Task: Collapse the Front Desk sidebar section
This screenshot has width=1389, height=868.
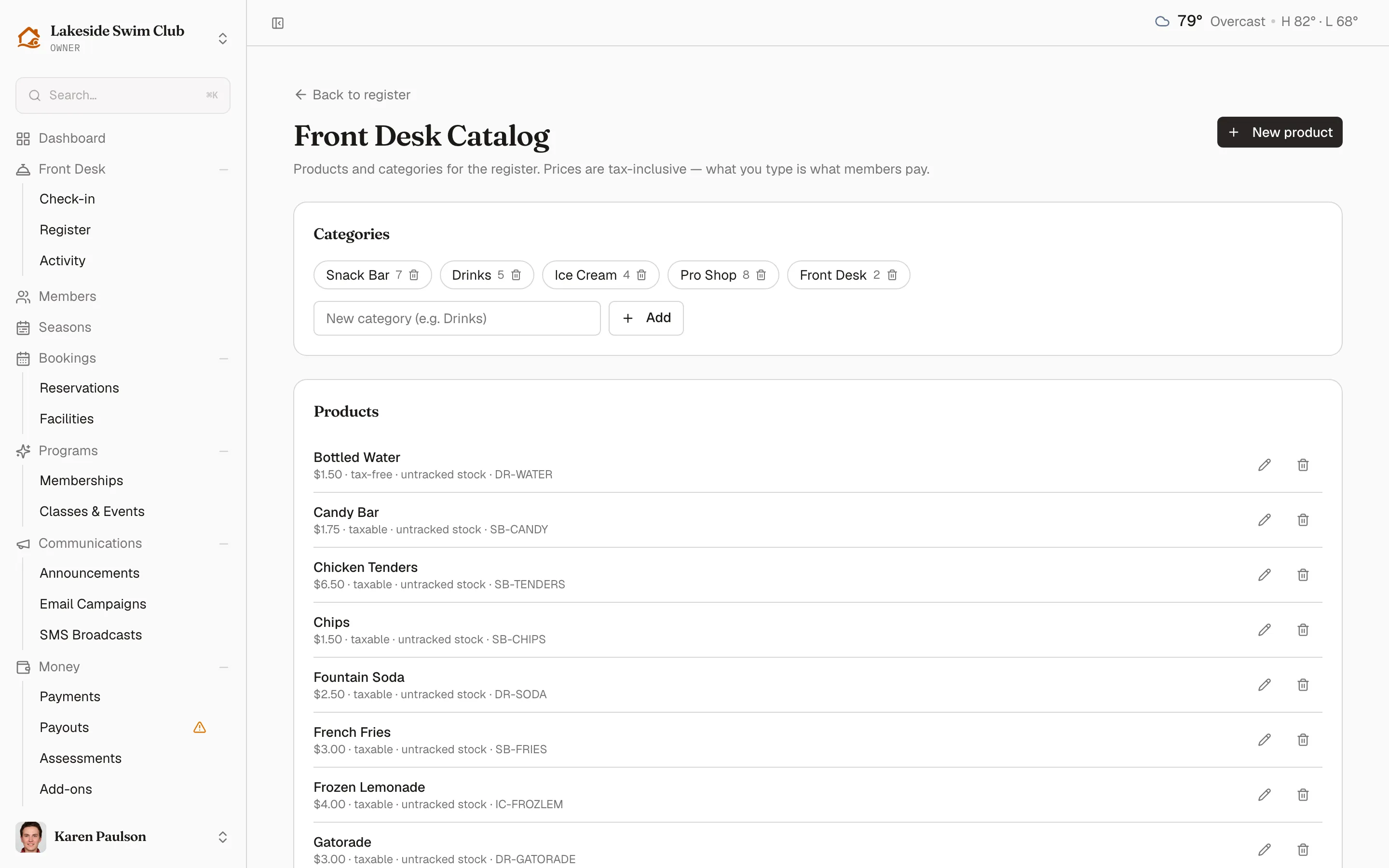Action: 224,169
